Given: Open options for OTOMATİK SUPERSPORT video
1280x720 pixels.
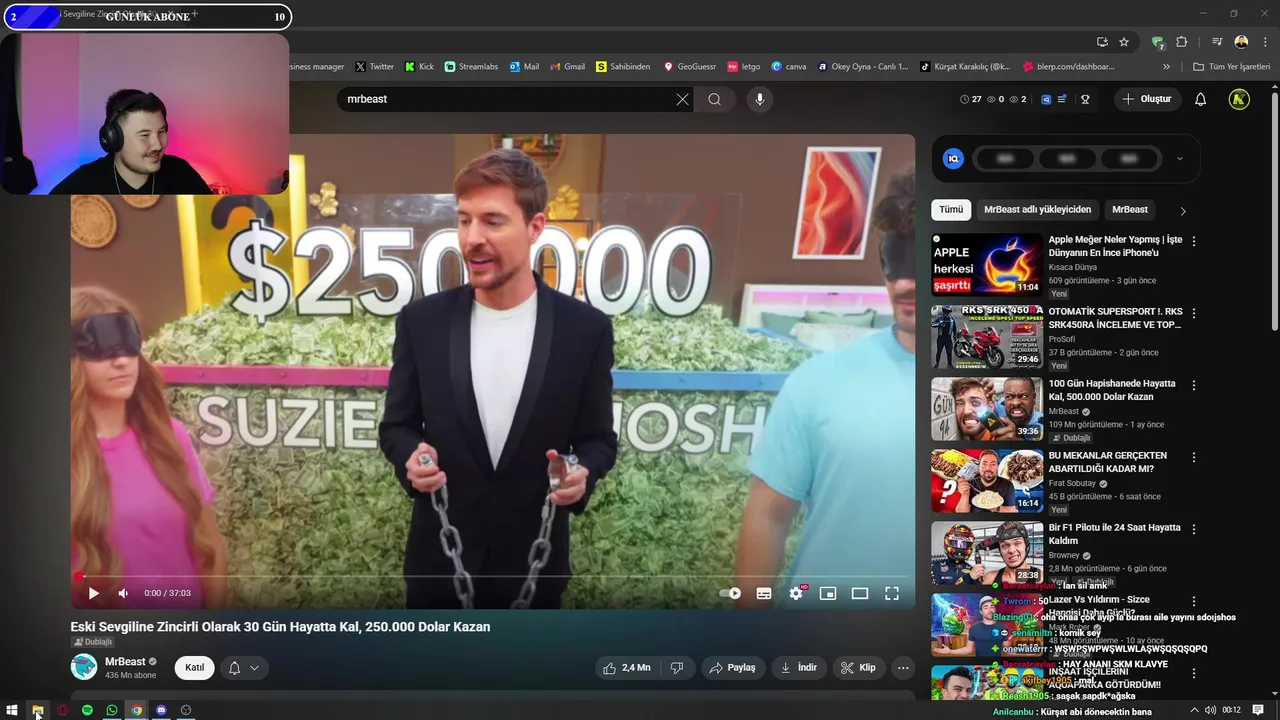Looking at the screenshot, I should (x=1193, y=313).
